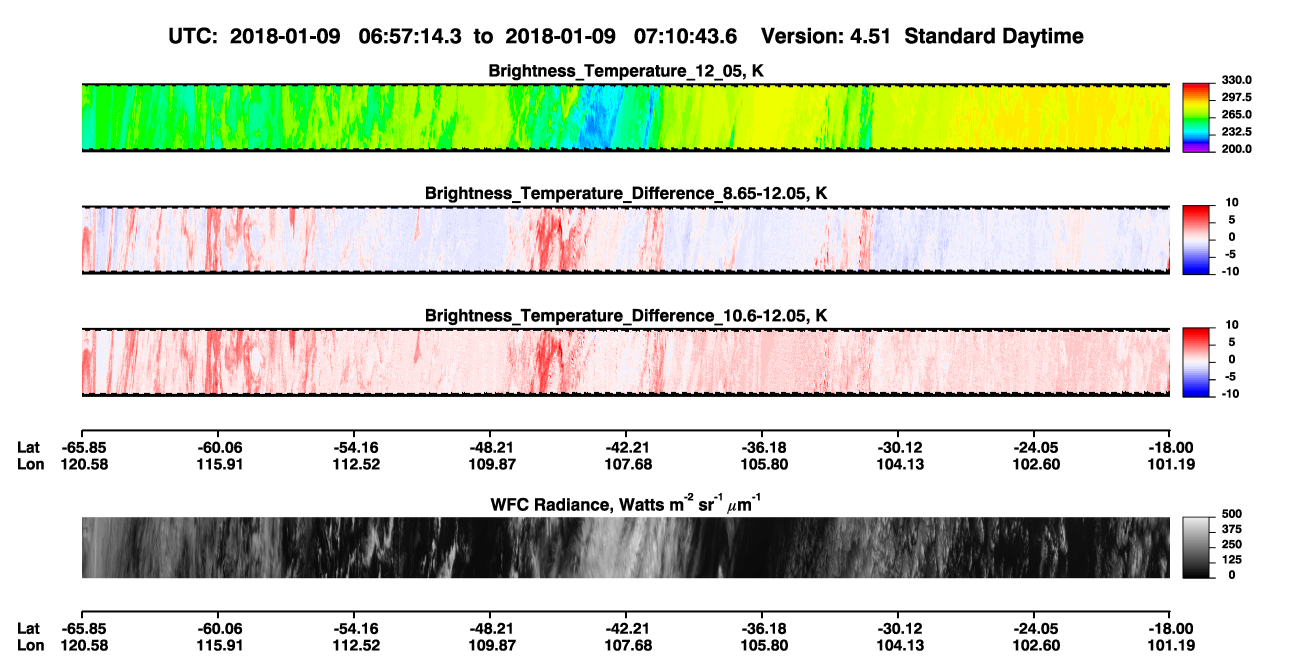1300x667 pixels.
Task: Click longitude 112.52 on the upper axis
Action: (354, 464)
